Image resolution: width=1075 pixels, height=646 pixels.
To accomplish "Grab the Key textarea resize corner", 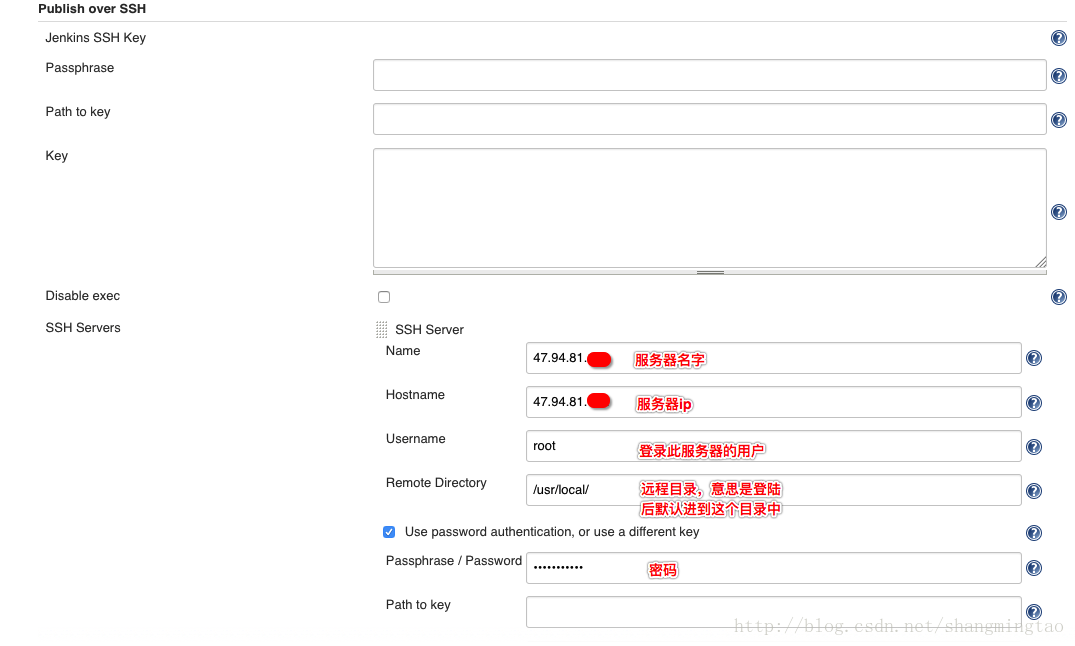I will (1041, 262).
